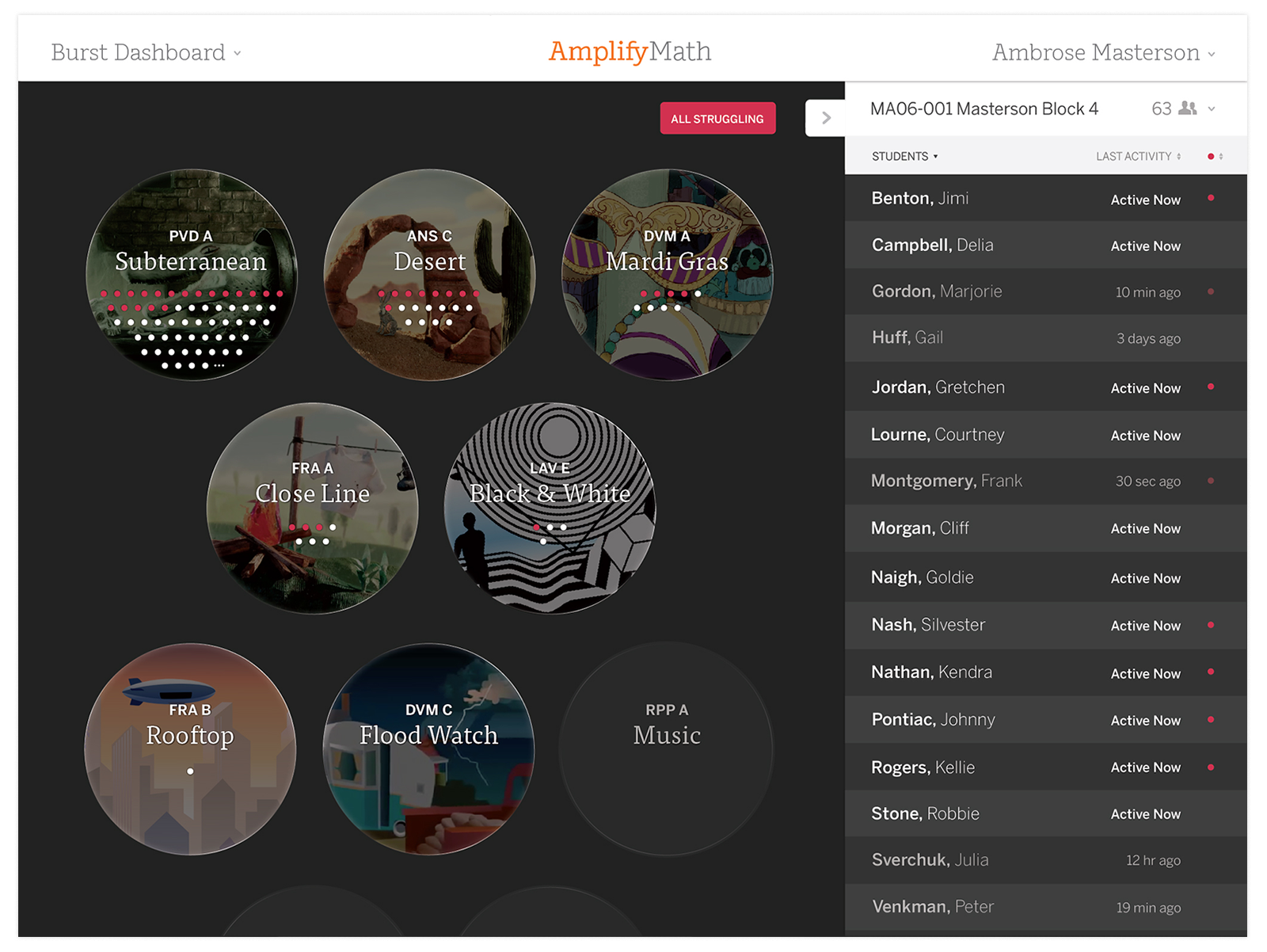Click the "19 min ago" activity for Venkman

1148,908
